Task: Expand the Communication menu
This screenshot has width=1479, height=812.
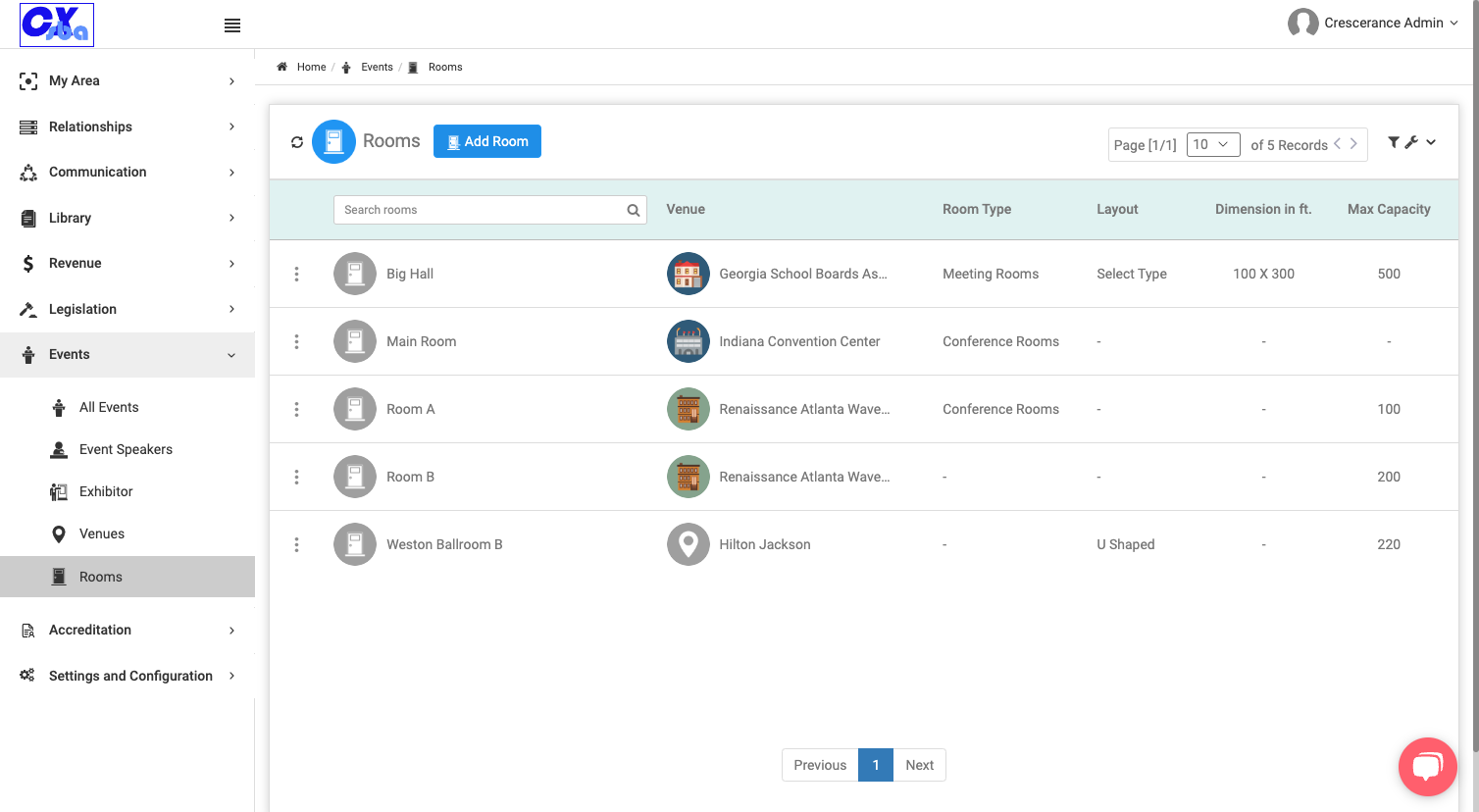Action: [127, 172]
